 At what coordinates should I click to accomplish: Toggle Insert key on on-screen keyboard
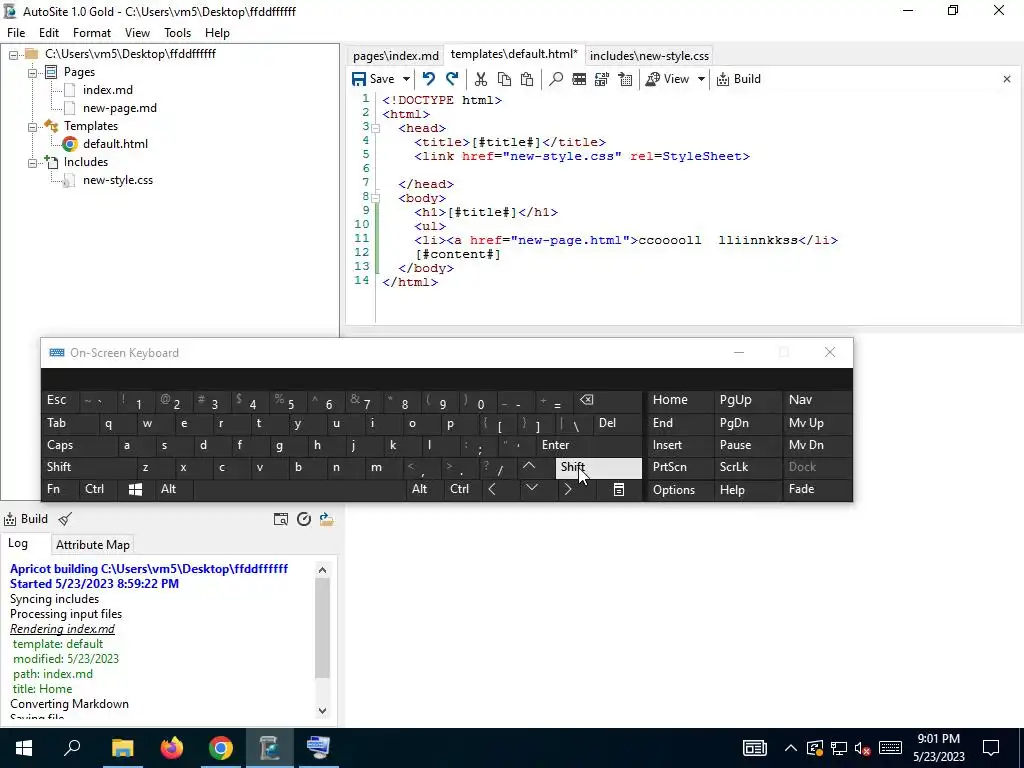680,445
